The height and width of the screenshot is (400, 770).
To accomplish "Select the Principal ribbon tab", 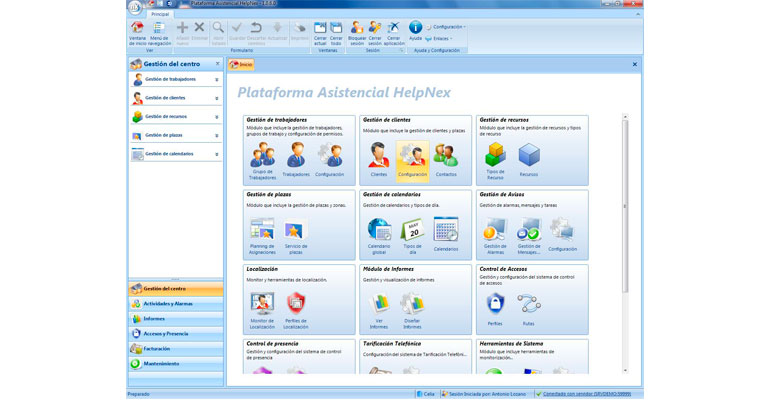I will point(160,14).
